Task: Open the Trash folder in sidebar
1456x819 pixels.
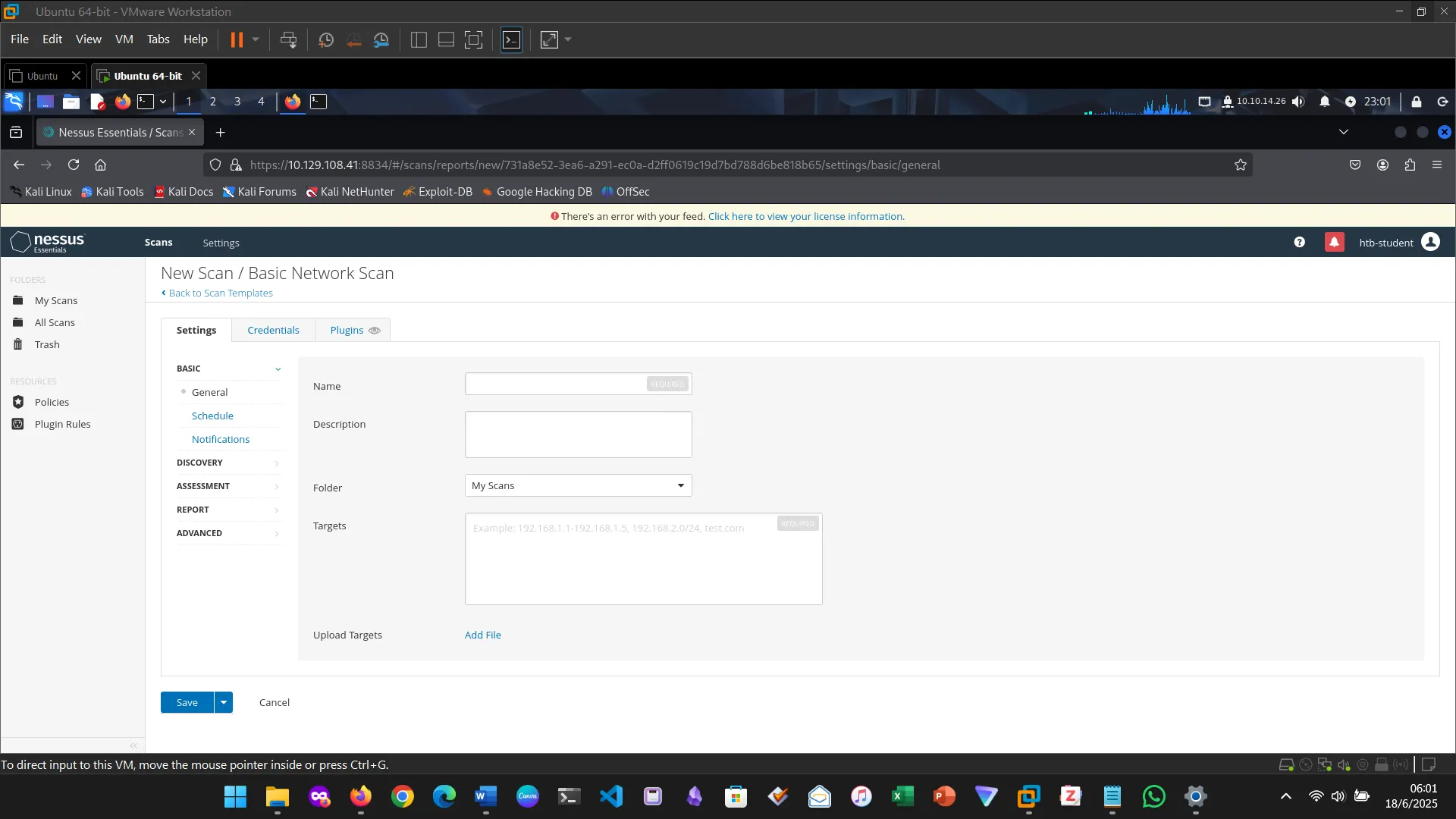Action: click(46, 344)
